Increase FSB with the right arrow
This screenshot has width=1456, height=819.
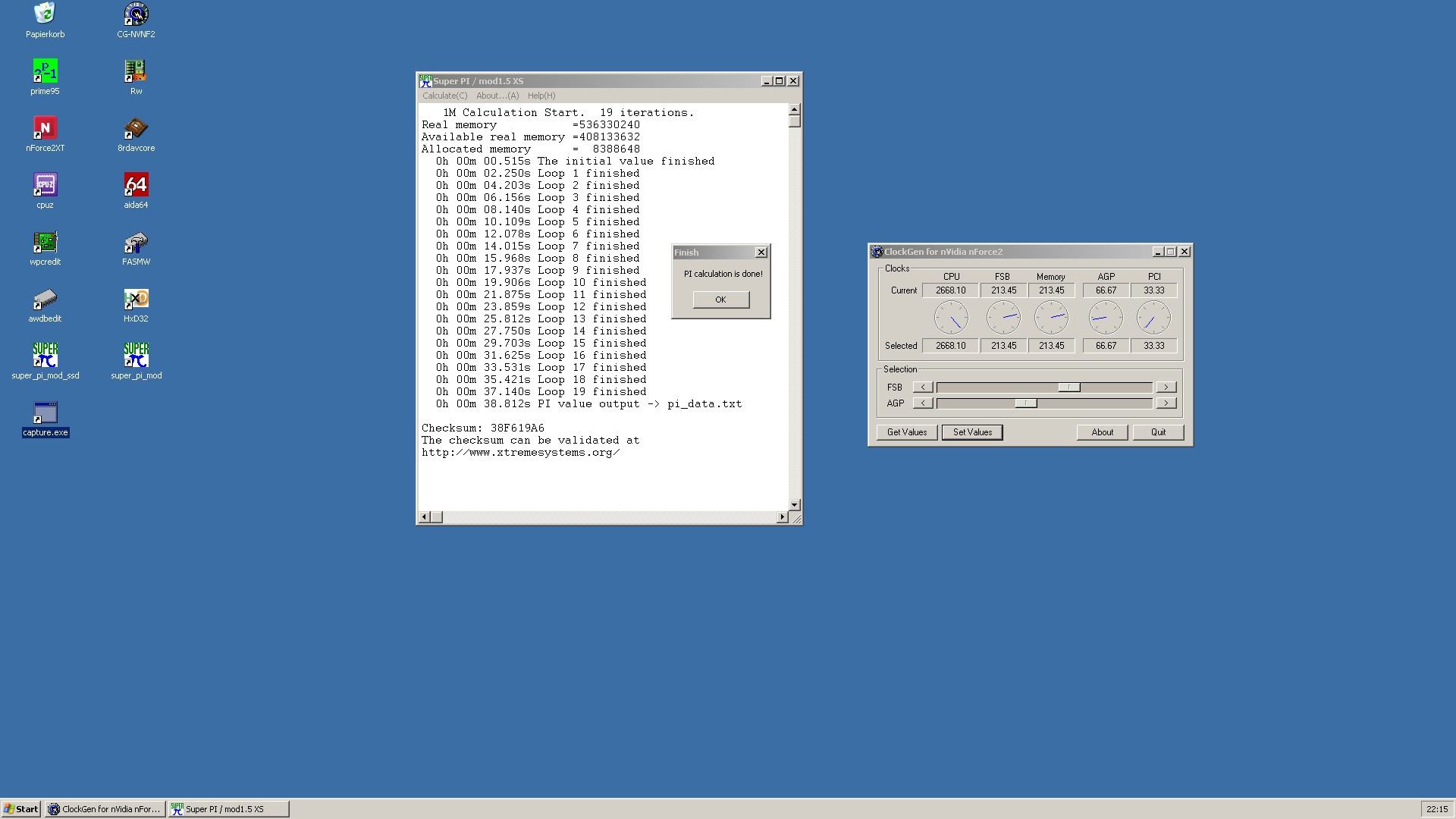click(x=1166, y=388)
